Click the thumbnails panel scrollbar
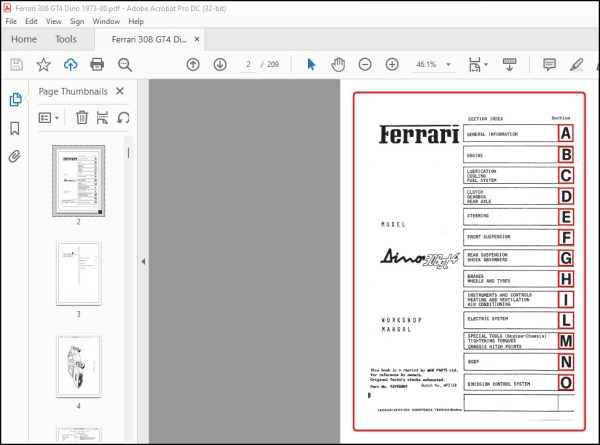This screenshot has width=600, height=445. point(129,153)
